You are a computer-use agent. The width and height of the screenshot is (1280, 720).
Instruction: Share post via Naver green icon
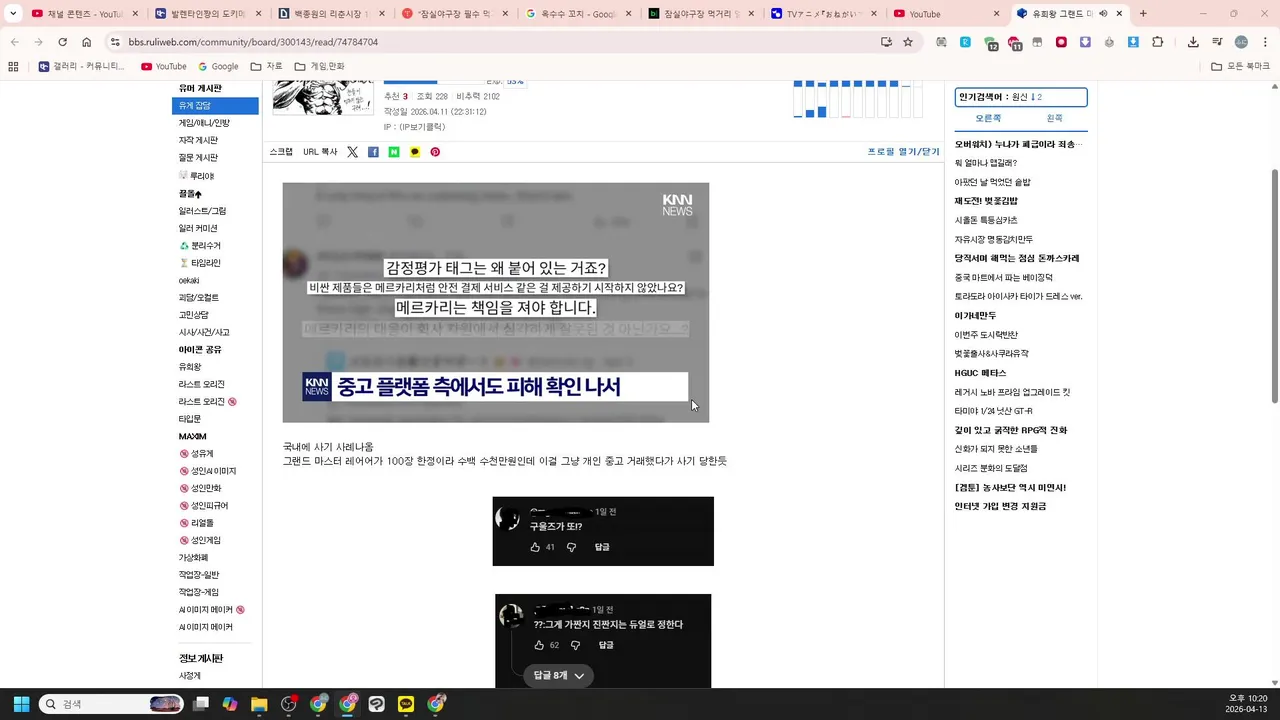pos(394,152)
